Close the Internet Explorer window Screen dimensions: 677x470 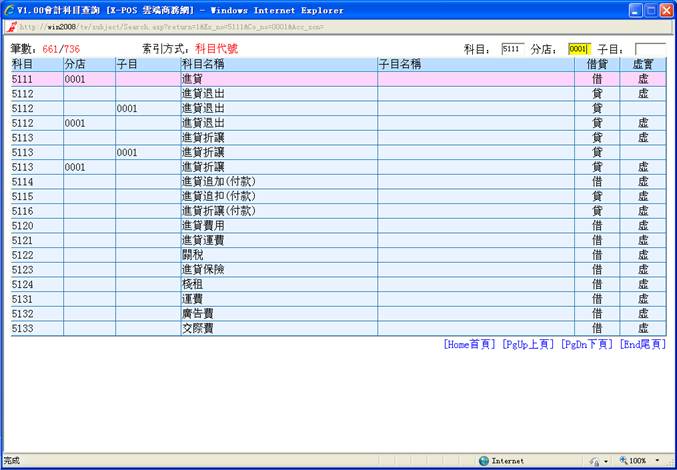point(664,9)
